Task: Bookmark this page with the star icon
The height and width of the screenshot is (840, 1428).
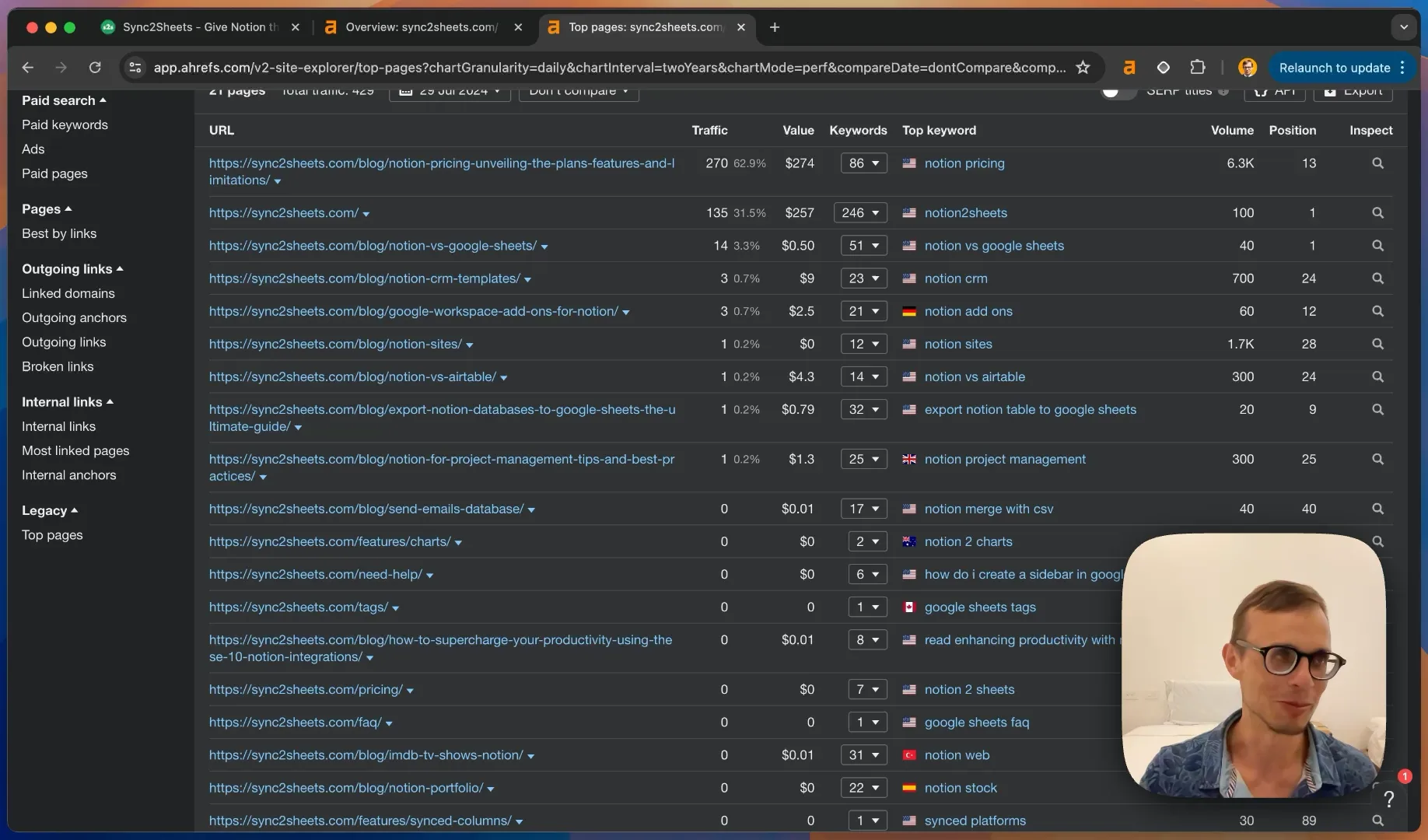Action: [x=1083, y=68]
